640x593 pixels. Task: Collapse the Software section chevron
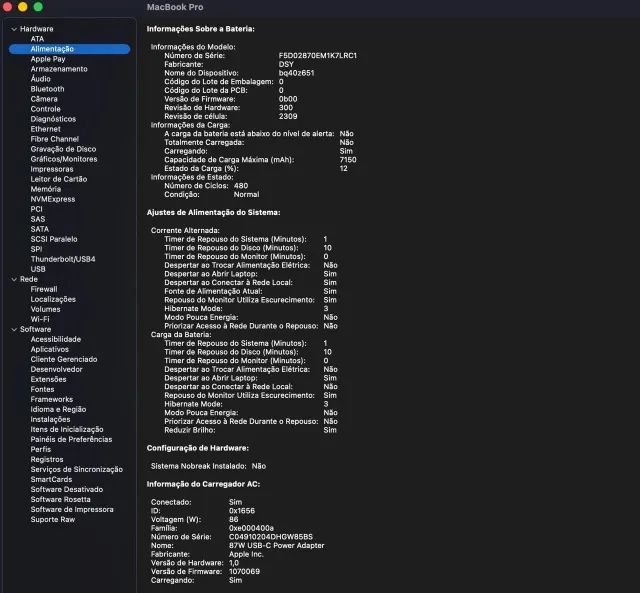[x=14, y=329]
